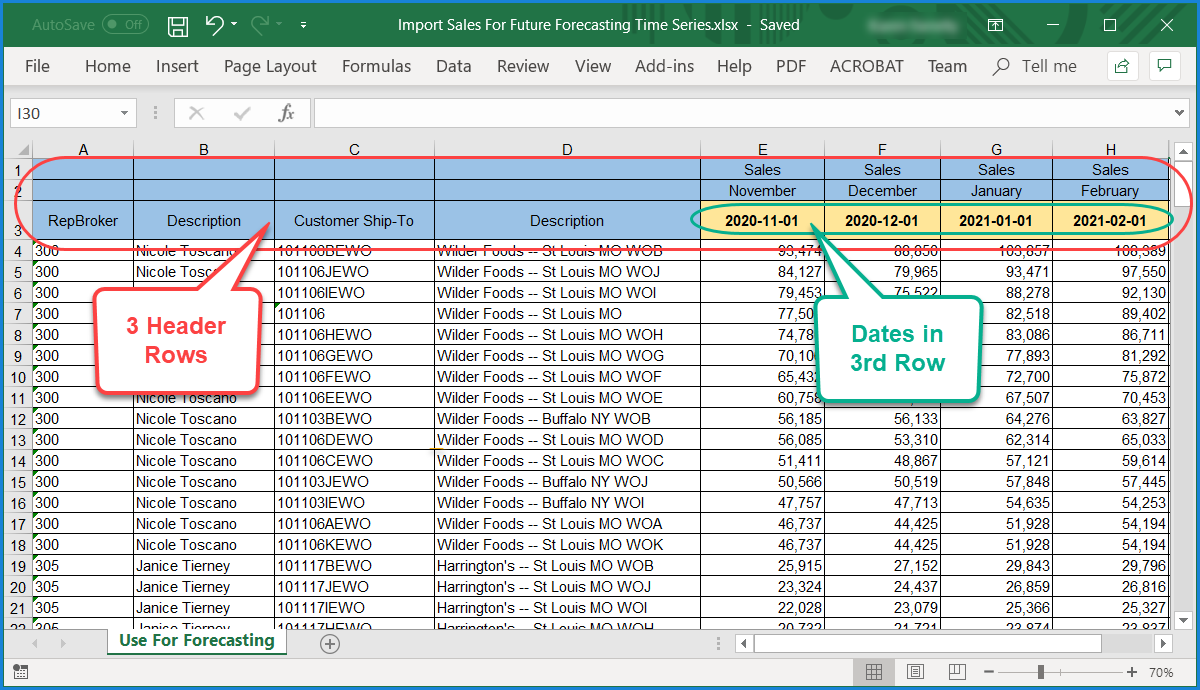
Task: Click vertical scrollbar down arrow
Action: click(x=1182, y=620)
